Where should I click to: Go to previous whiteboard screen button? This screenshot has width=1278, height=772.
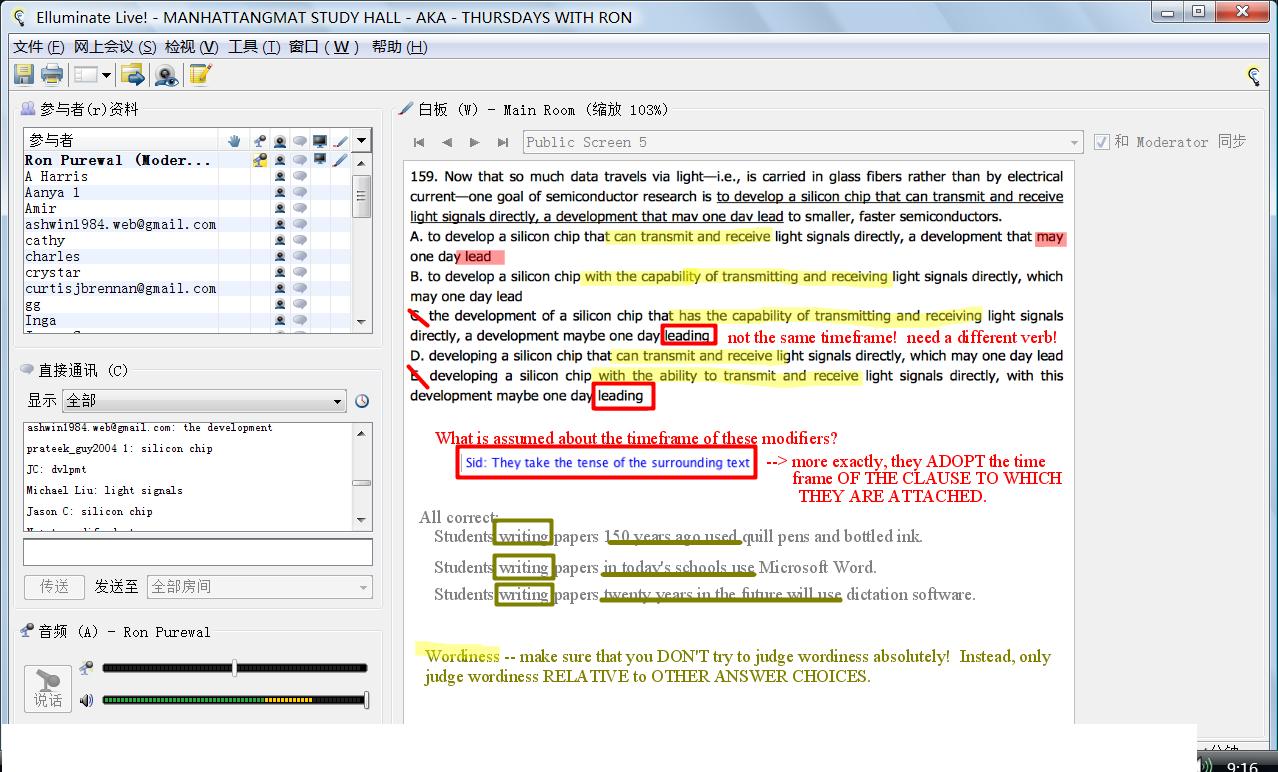447,142
